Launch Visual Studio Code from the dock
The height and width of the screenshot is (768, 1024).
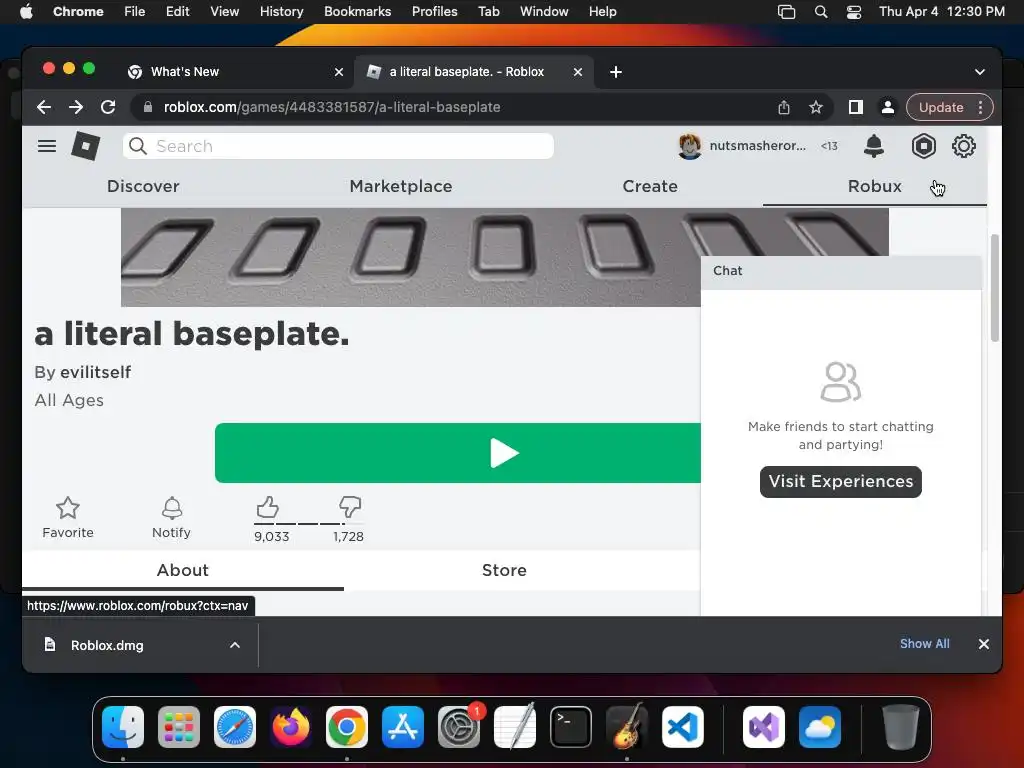(x=683, y=727)
